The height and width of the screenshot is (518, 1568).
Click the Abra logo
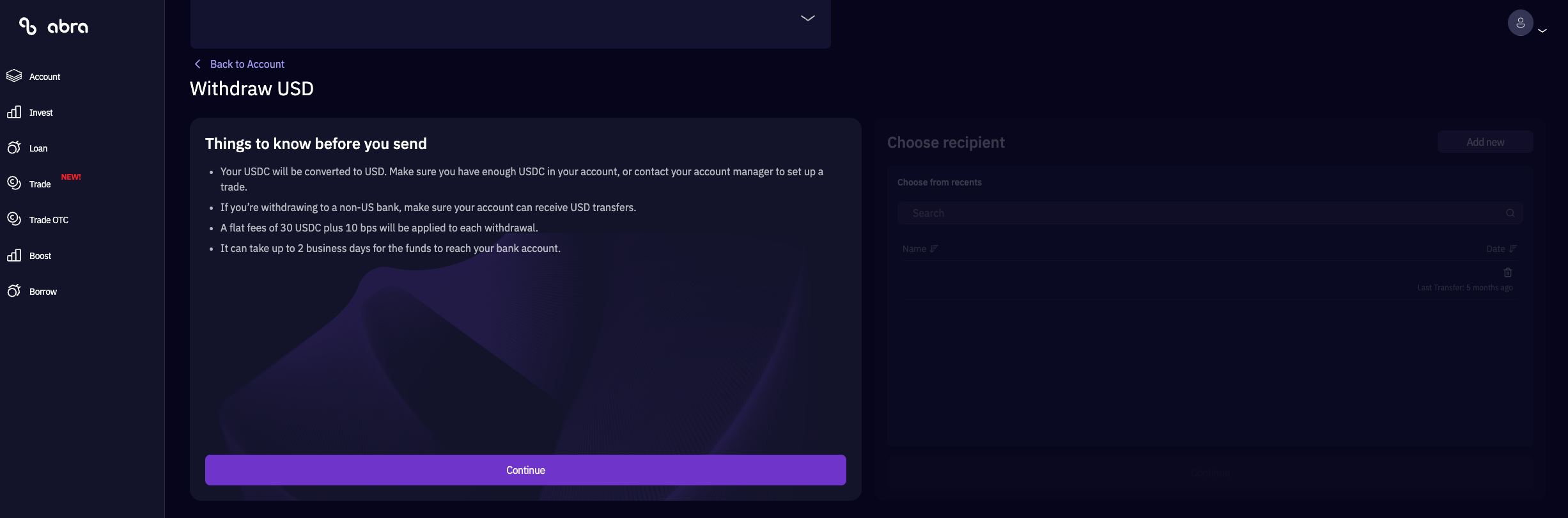click(x=54, y=26)
